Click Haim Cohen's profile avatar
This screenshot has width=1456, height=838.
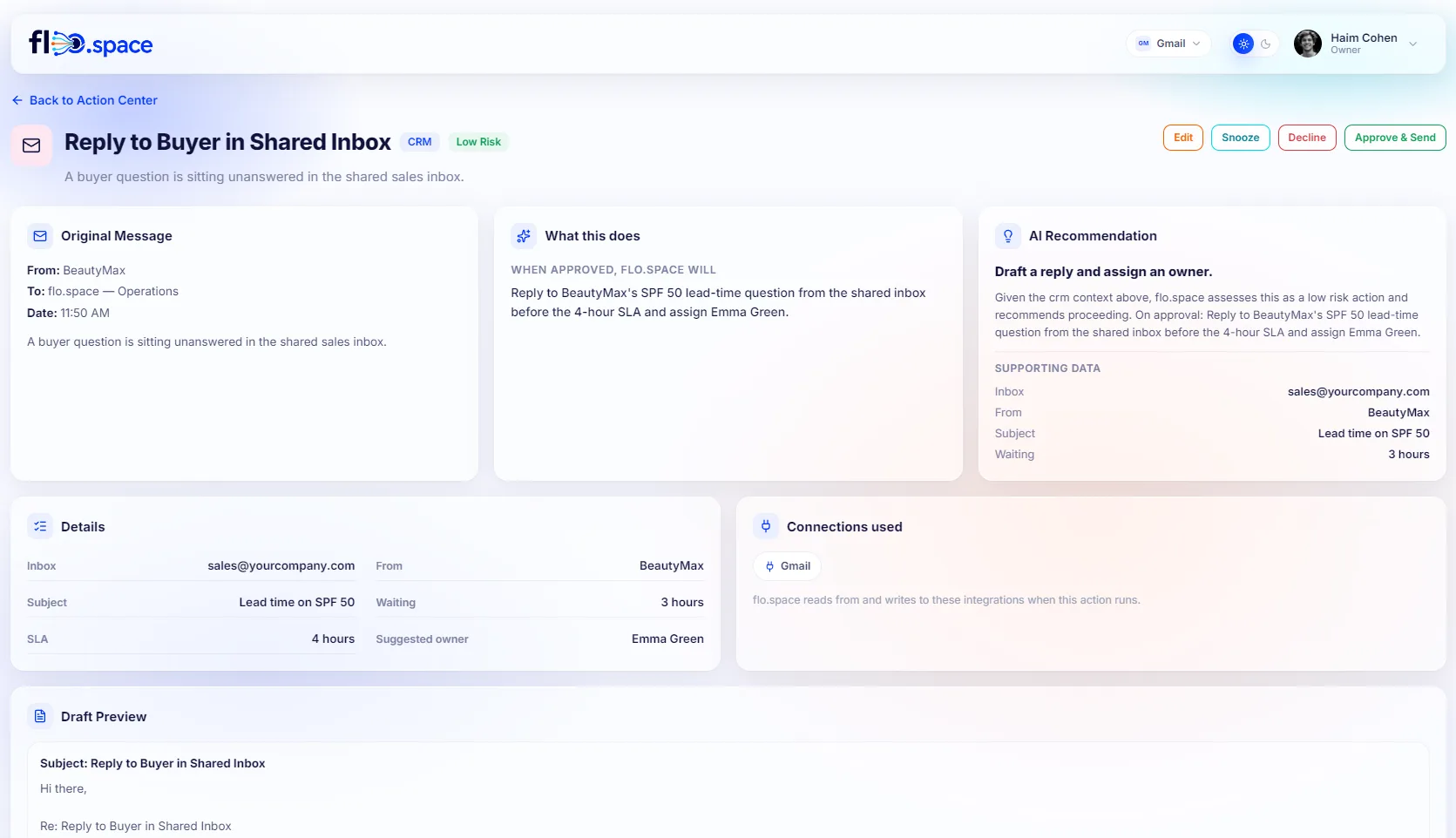[x=1307, y=44]
